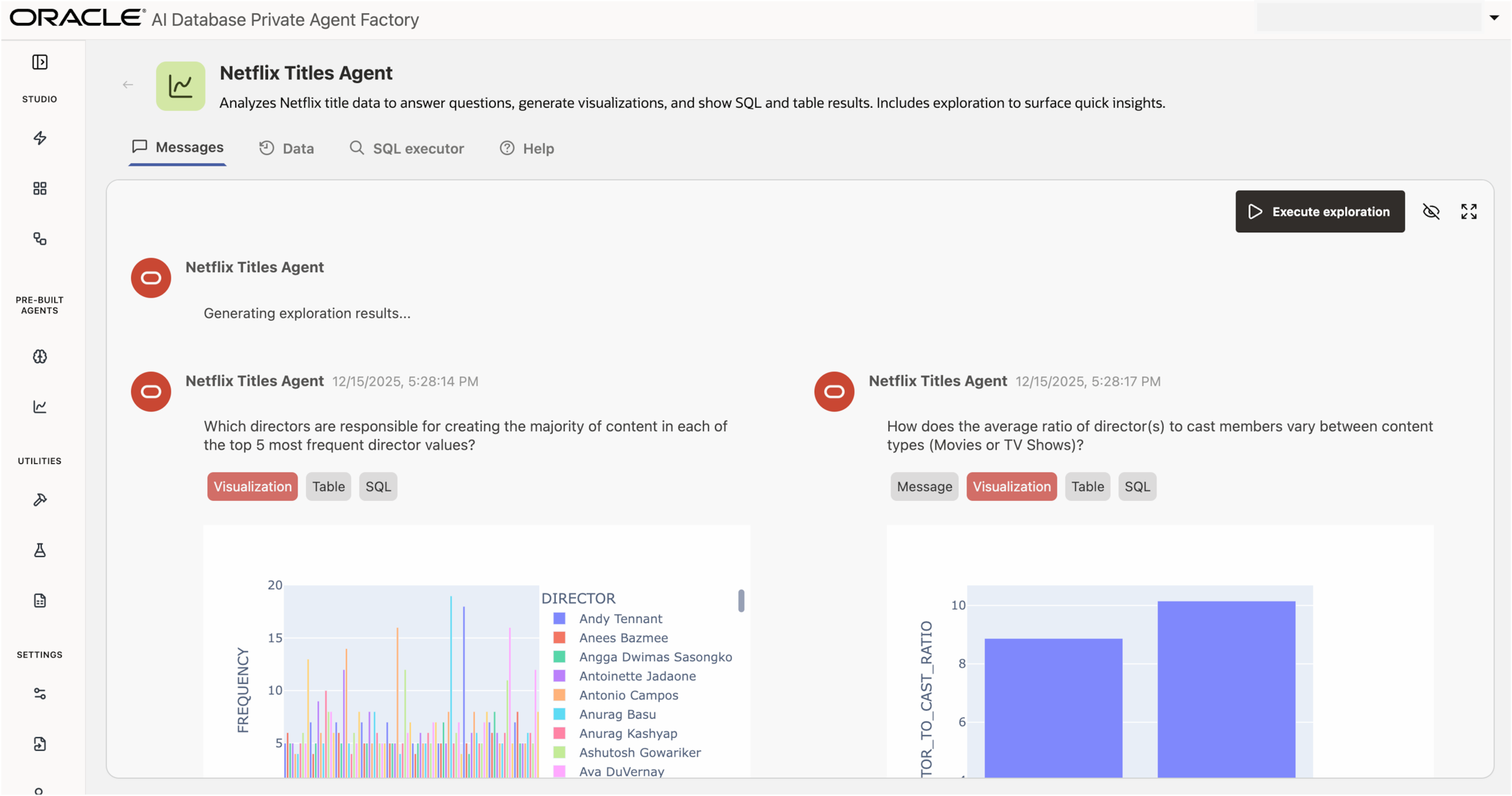Open the flask utility icon
1512x796 pixels.
pos(40,550)
